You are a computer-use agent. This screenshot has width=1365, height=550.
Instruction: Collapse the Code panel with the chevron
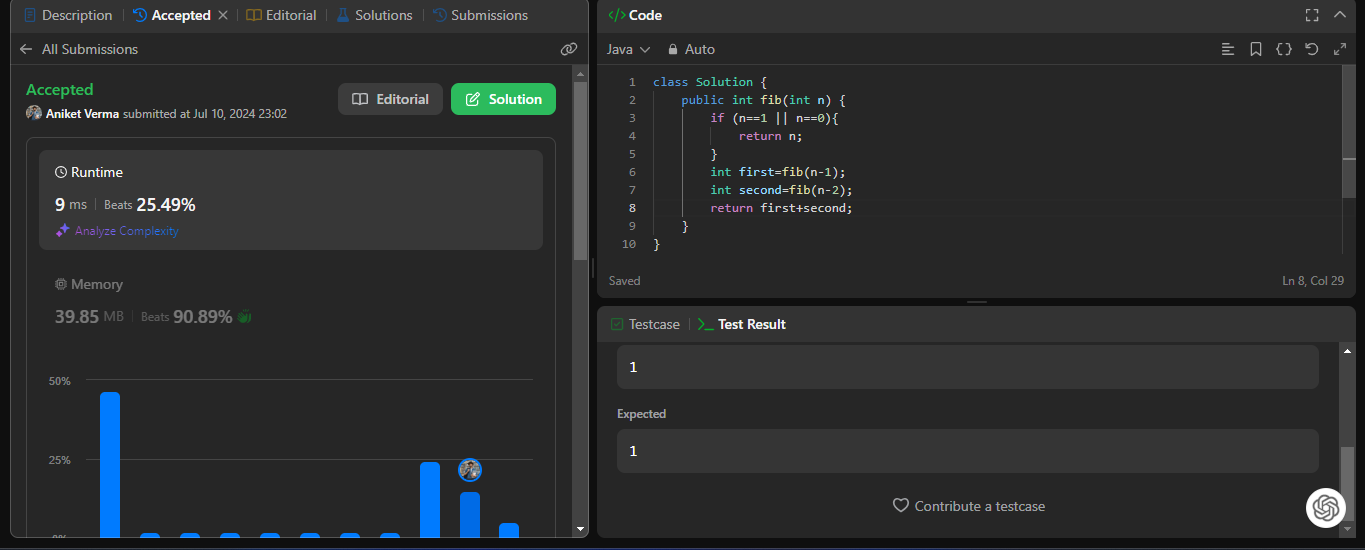coord(1340,15)
